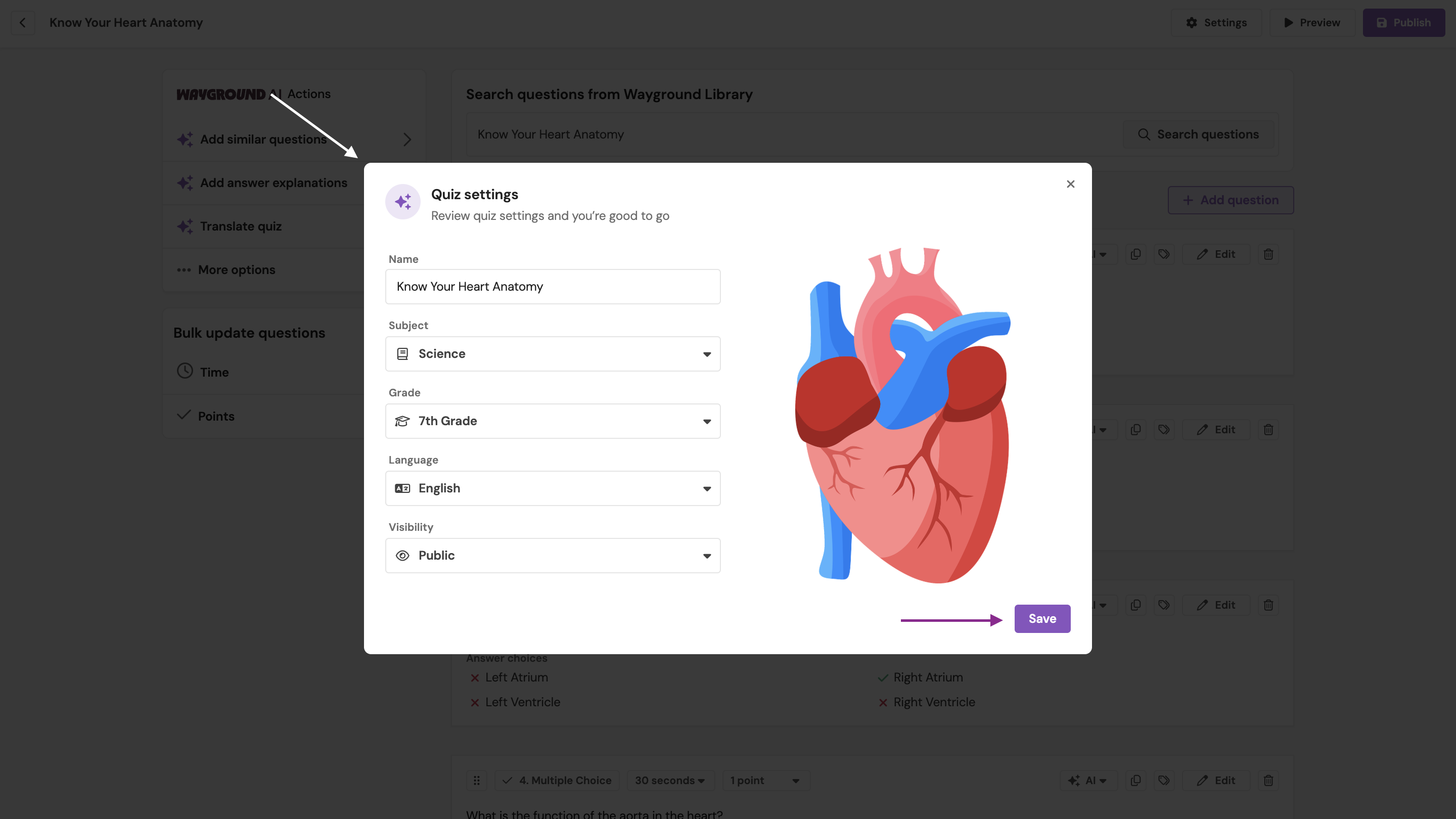Expand the Language dropdown showing English

[552, 488]
